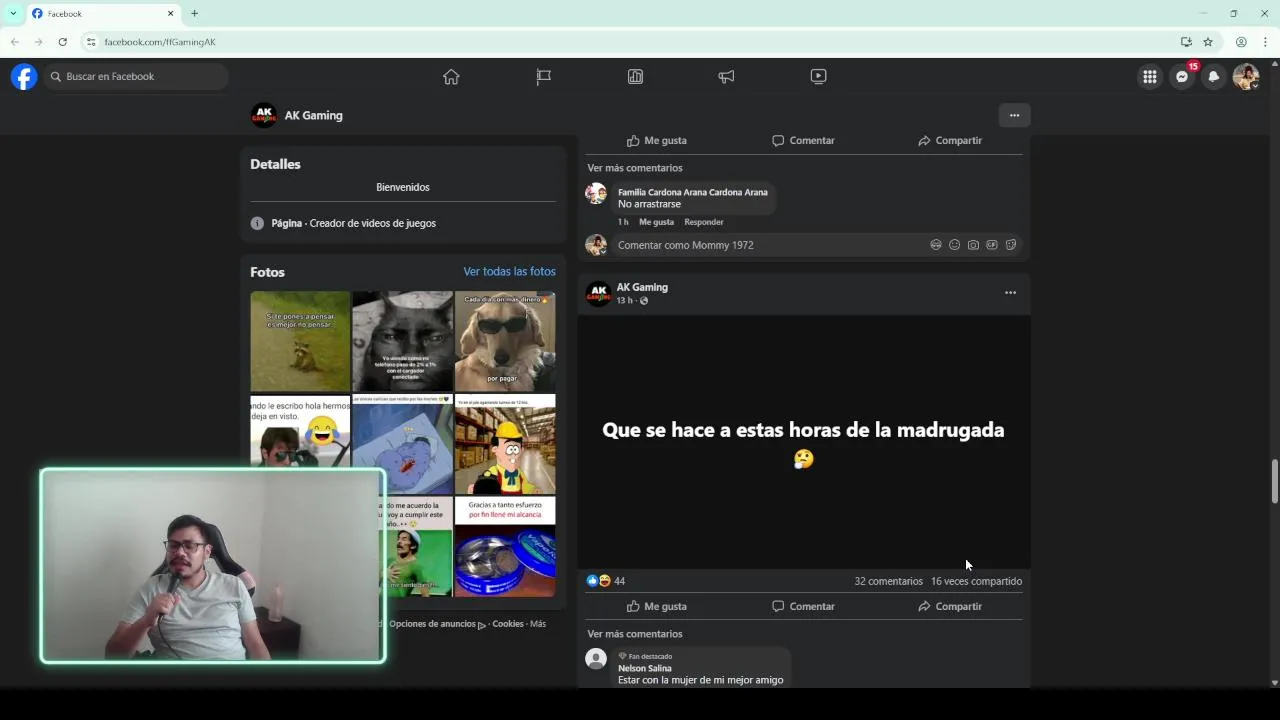Open Ver todas las fotos link

pos(509,272)
